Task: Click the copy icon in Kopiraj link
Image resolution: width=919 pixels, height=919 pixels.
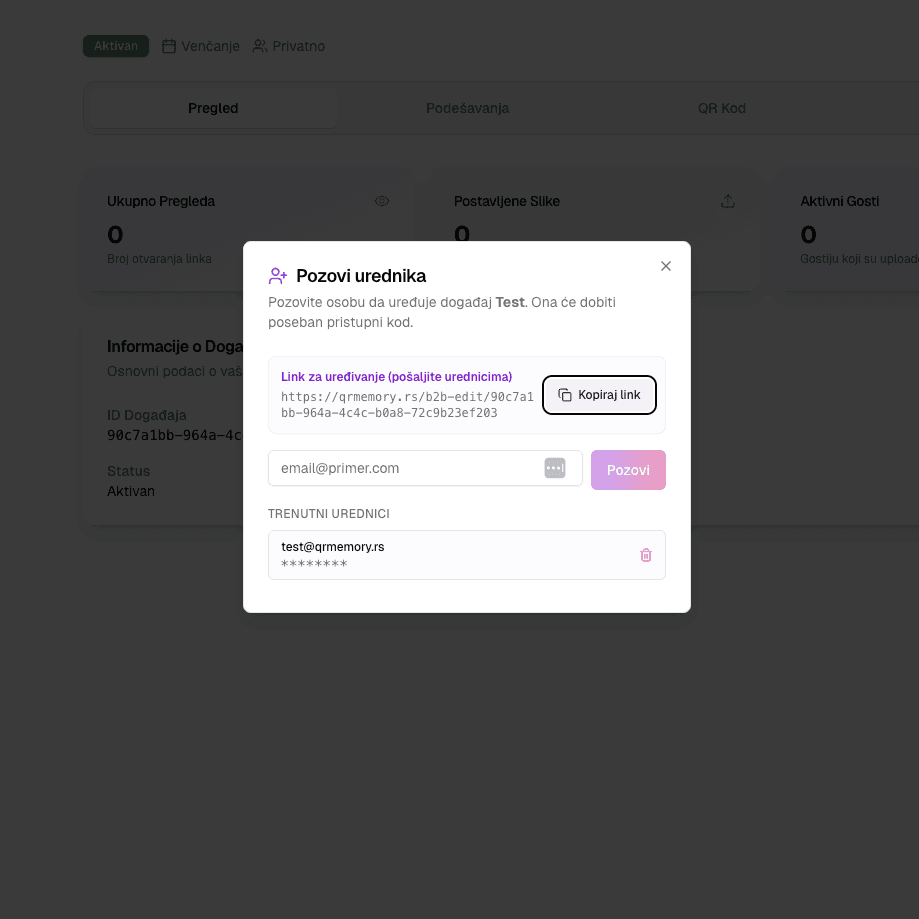Action: [565, 395]
